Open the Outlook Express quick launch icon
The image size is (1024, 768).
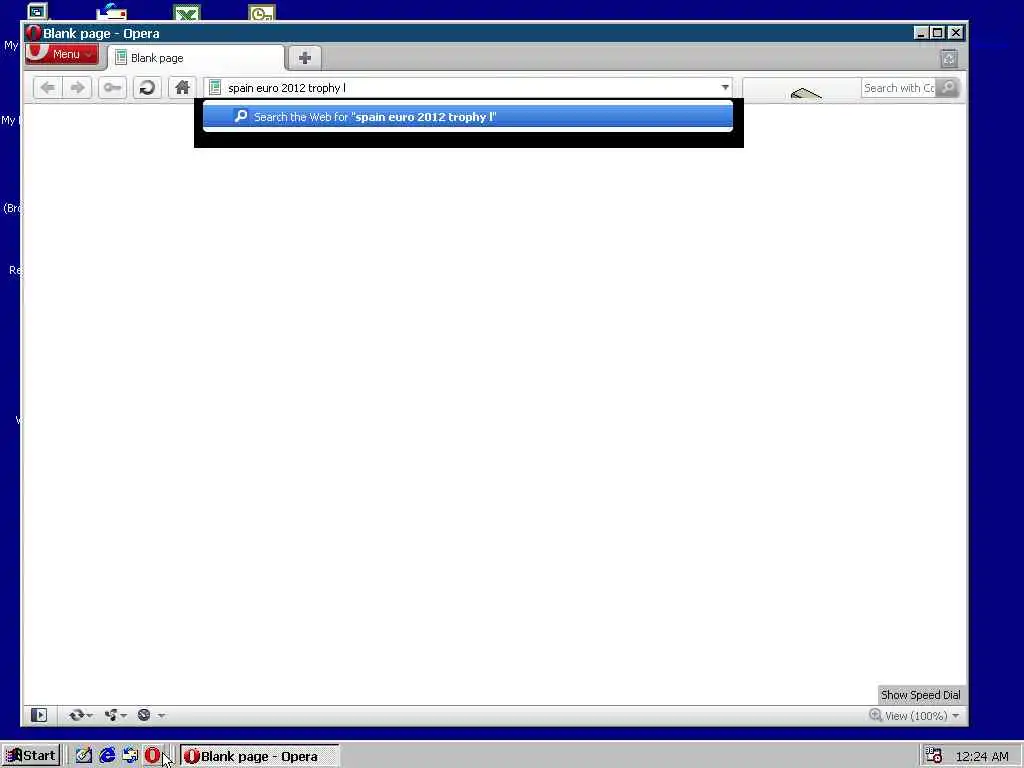click(130, 756)
